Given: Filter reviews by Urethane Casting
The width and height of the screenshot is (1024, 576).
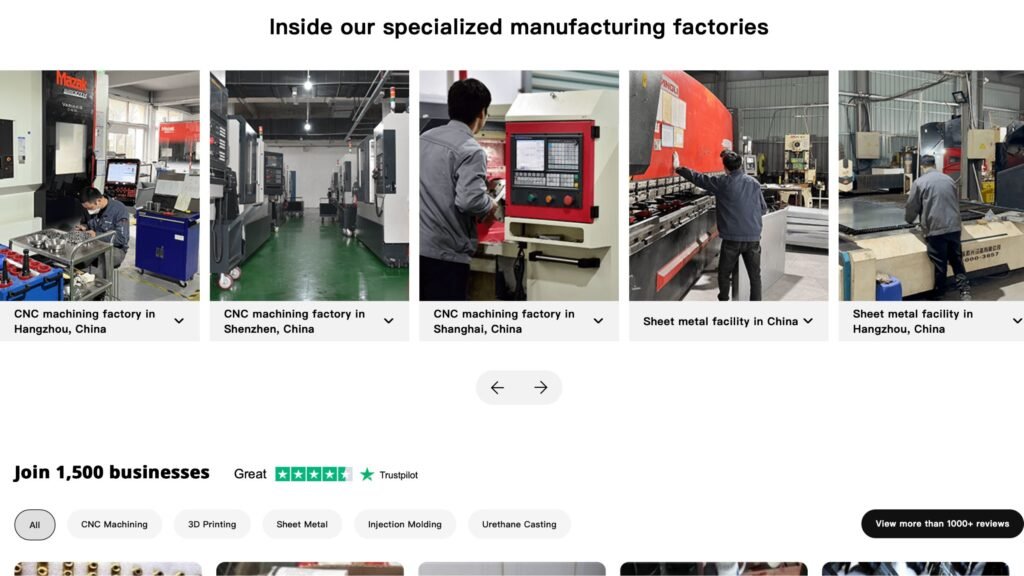Looking at the screenshot, I should (x=519, y=524).
